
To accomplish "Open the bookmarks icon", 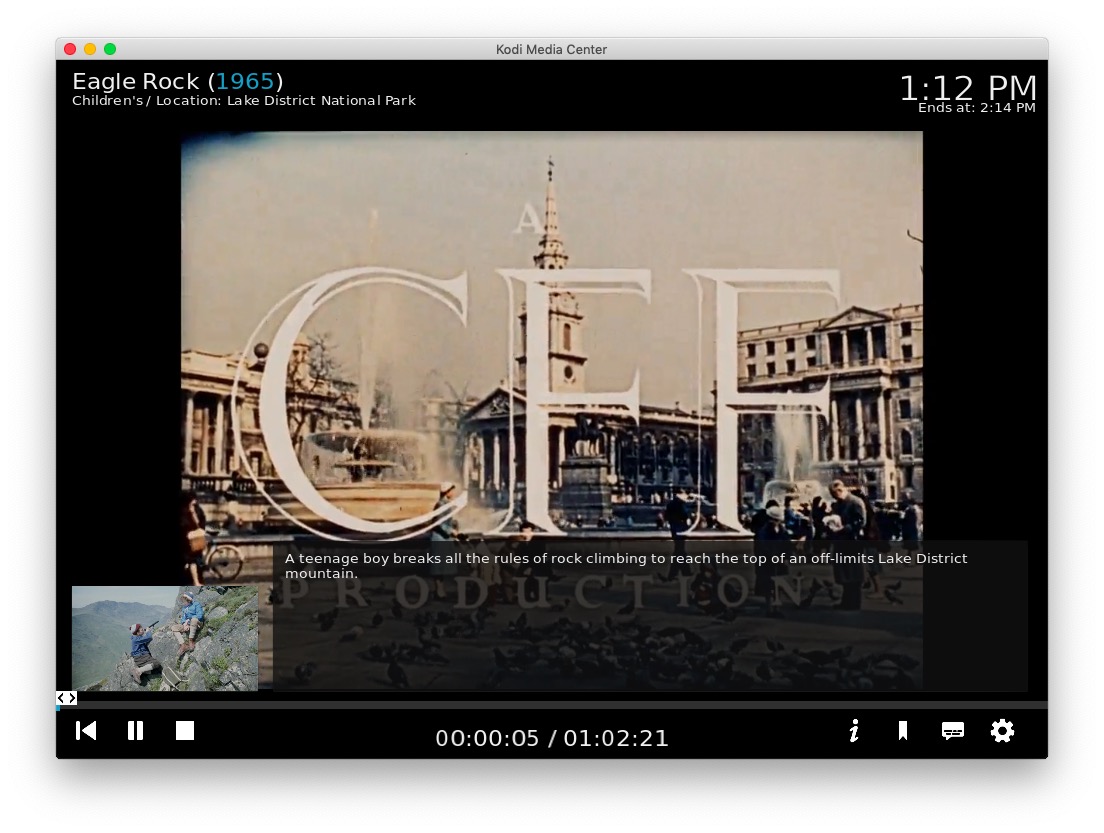I will [x=903, y=731].
